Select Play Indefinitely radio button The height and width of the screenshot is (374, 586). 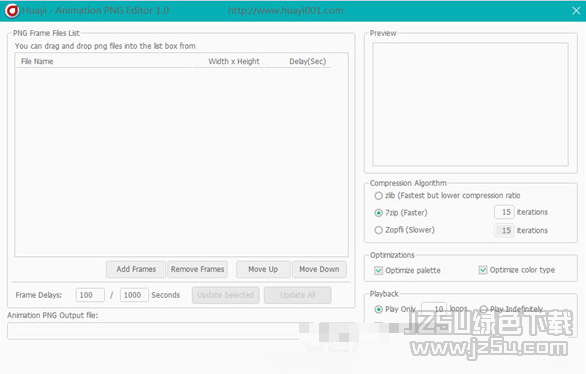click(484, 309)
